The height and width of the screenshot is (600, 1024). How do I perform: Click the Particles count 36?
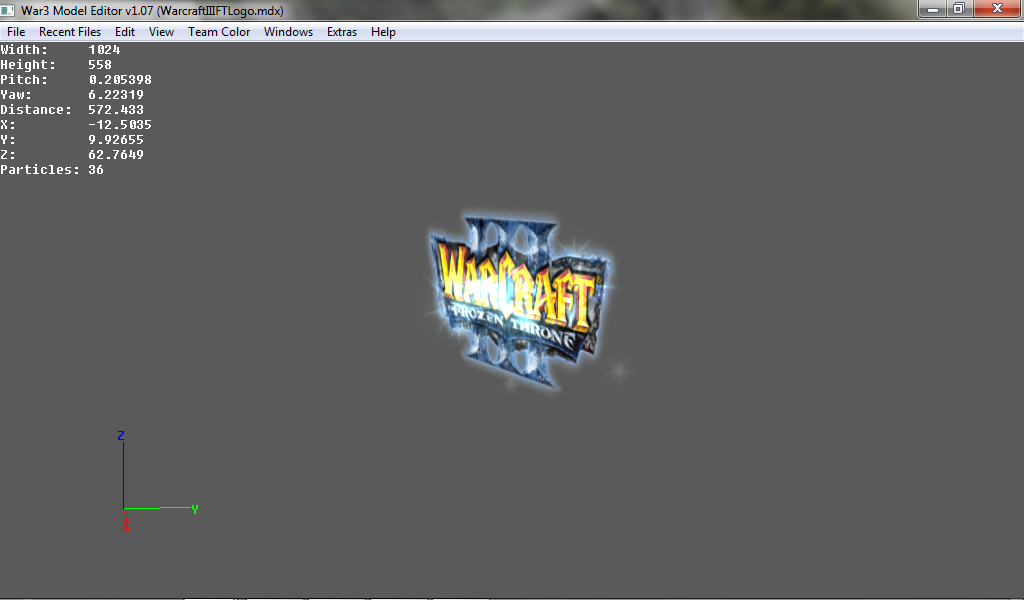[96, 170]
